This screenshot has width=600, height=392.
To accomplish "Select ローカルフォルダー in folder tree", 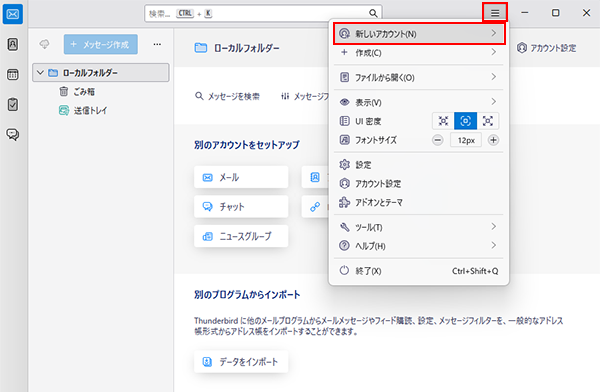I will tap(101, 72).
